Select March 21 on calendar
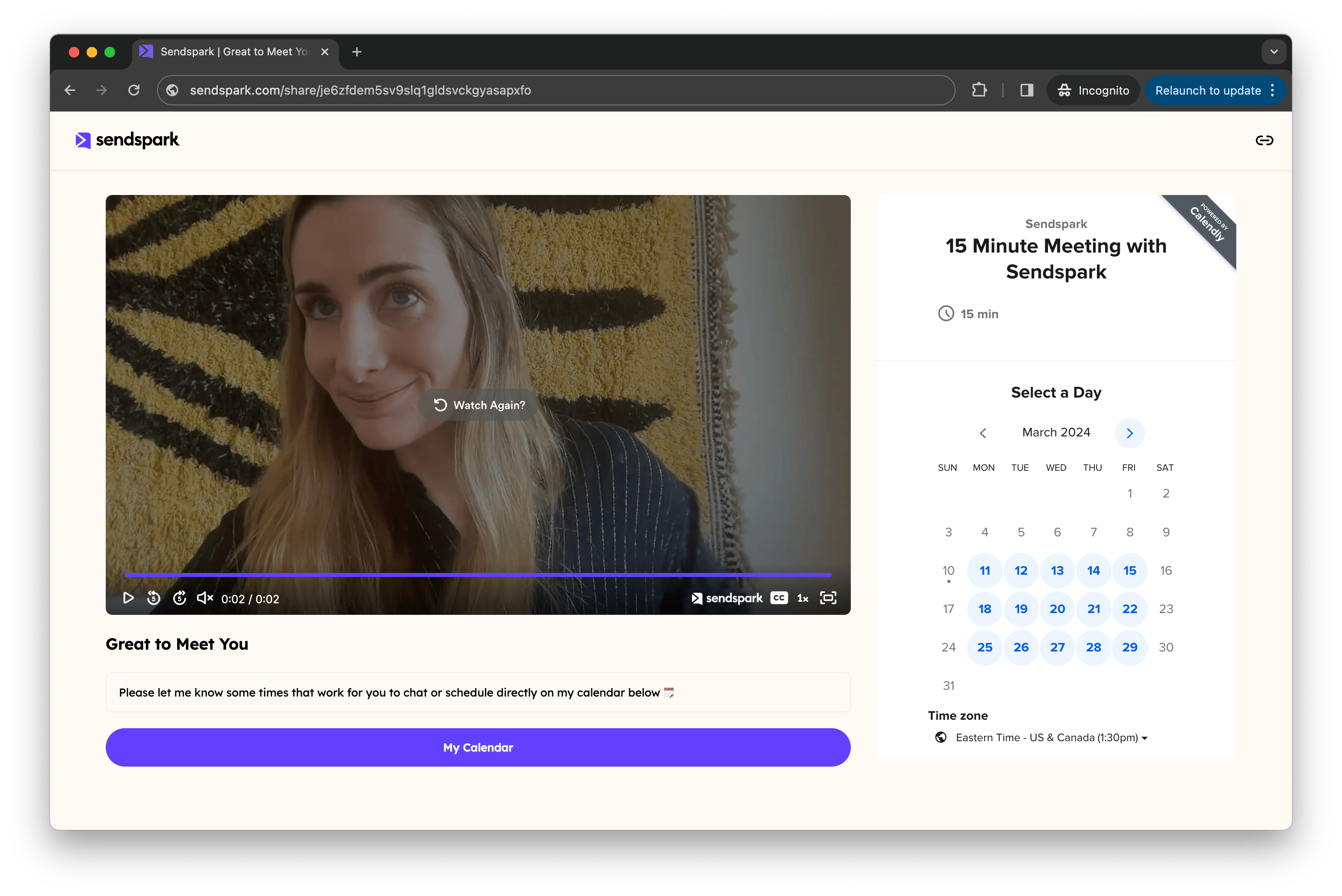1342x896 pixels. point(1093,609)
